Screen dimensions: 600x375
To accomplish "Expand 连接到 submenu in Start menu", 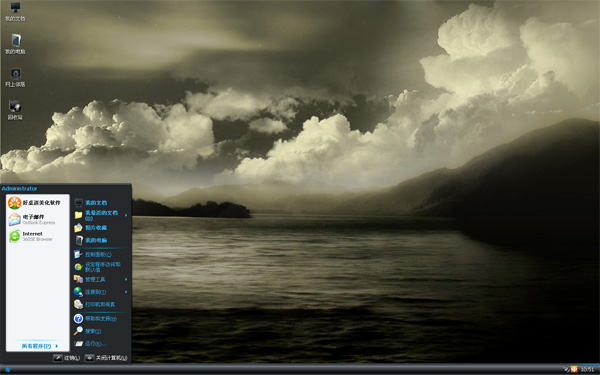I will [101, 292].
